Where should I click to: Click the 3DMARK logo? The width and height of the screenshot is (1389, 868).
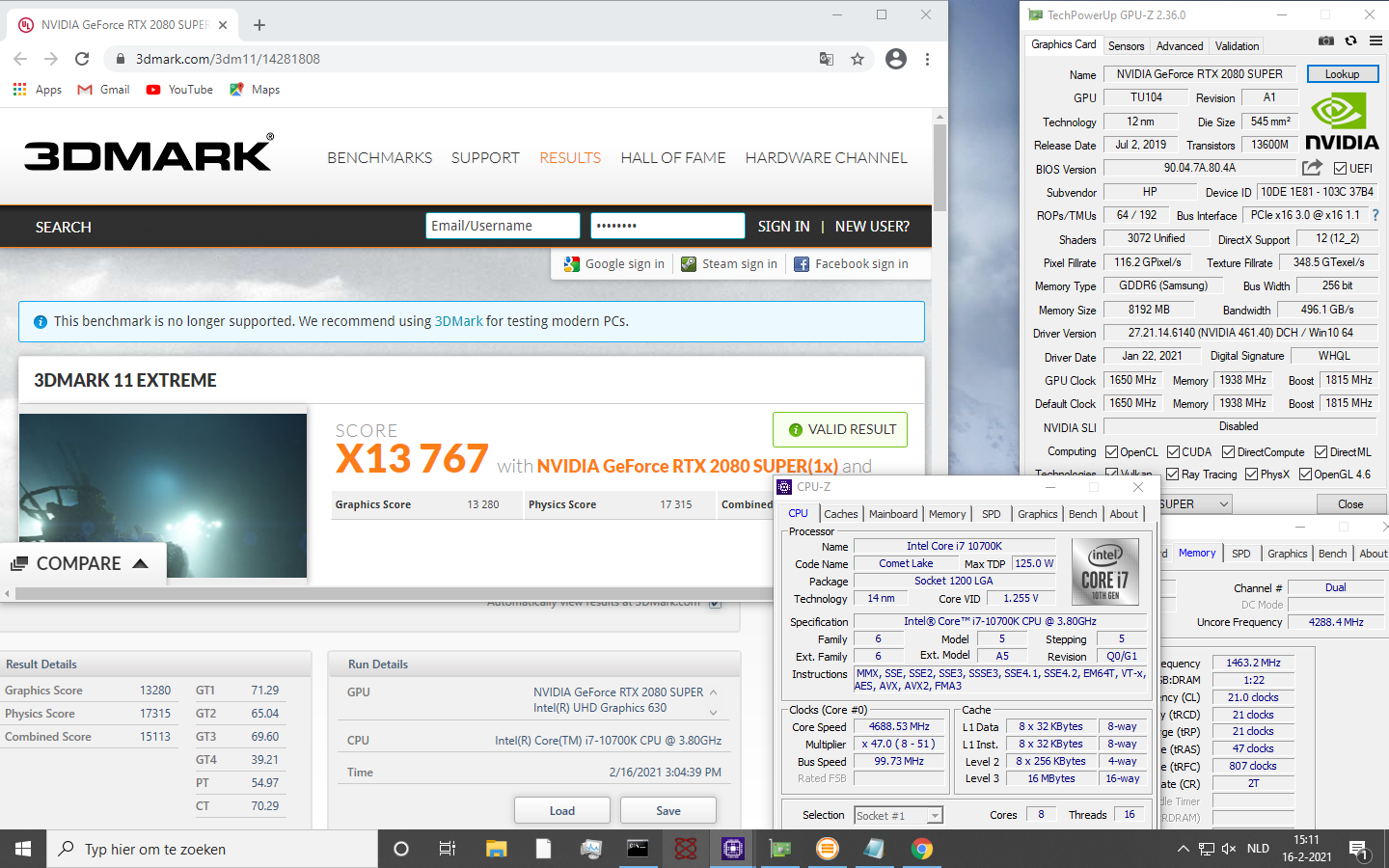pos(149,154)
